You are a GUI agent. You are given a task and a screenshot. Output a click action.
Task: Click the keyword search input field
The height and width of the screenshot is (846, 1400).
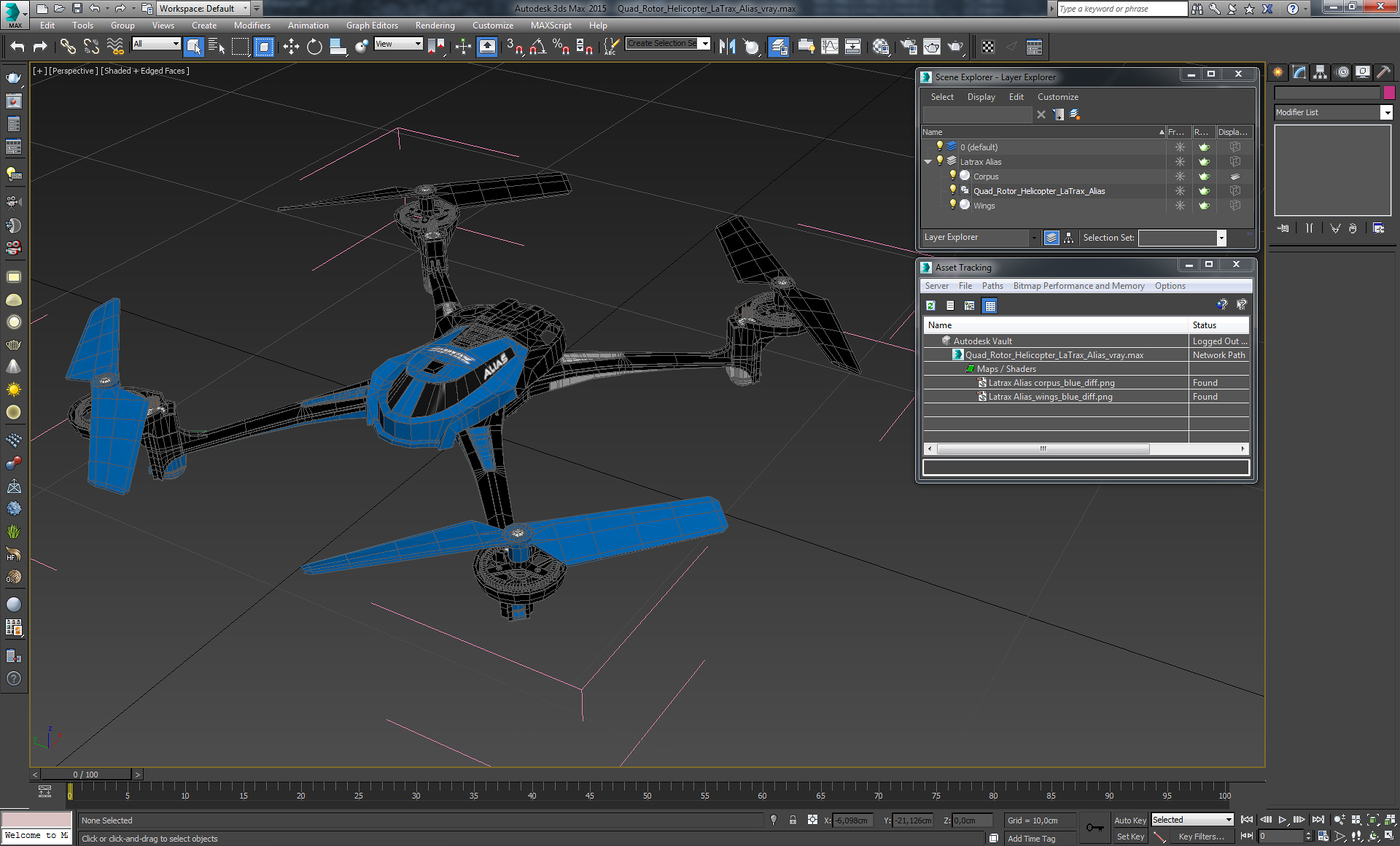(x=1121, y=9)
